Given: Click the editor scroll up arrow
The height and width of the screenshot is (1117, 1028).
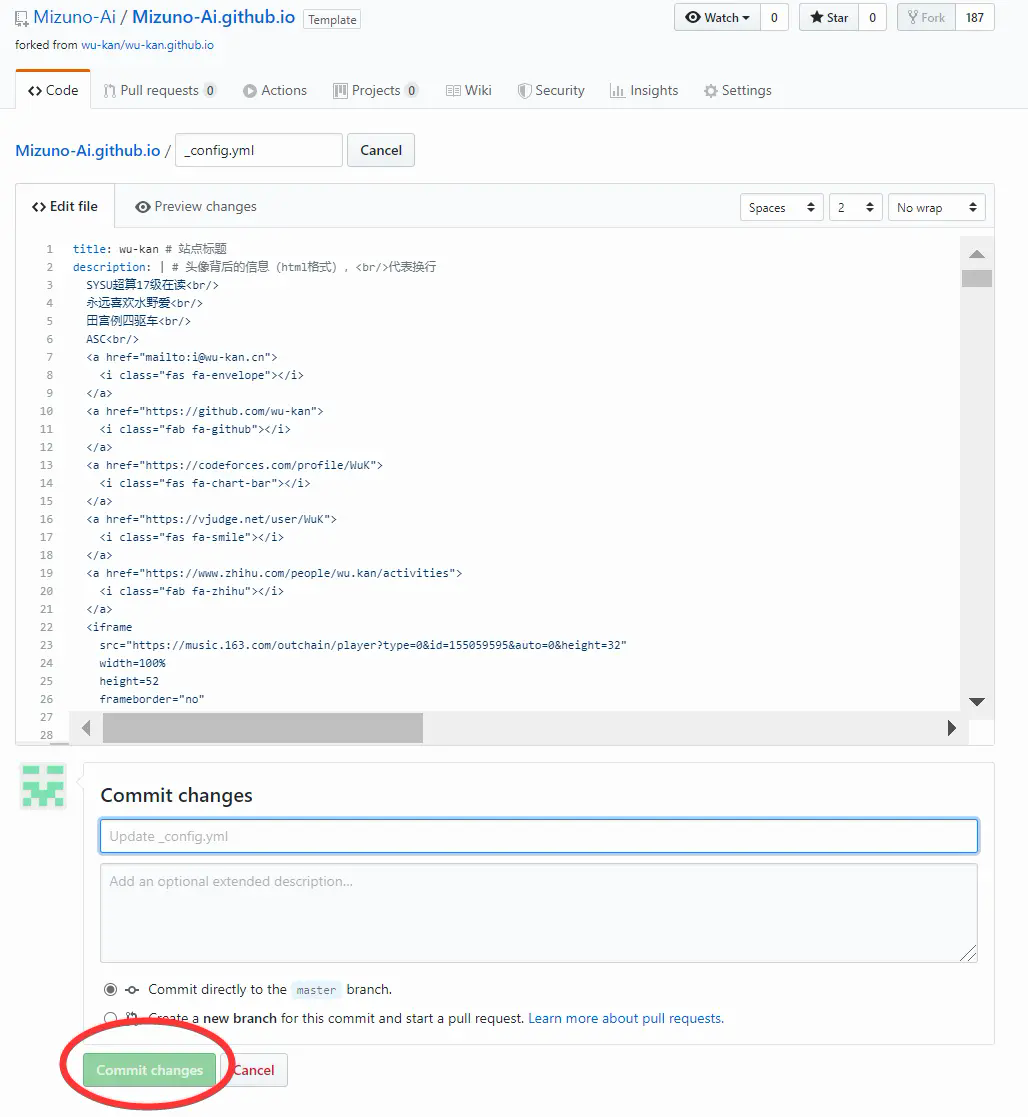Looking at the screenshot, I should pyautogui.click(x=977, y=254).
